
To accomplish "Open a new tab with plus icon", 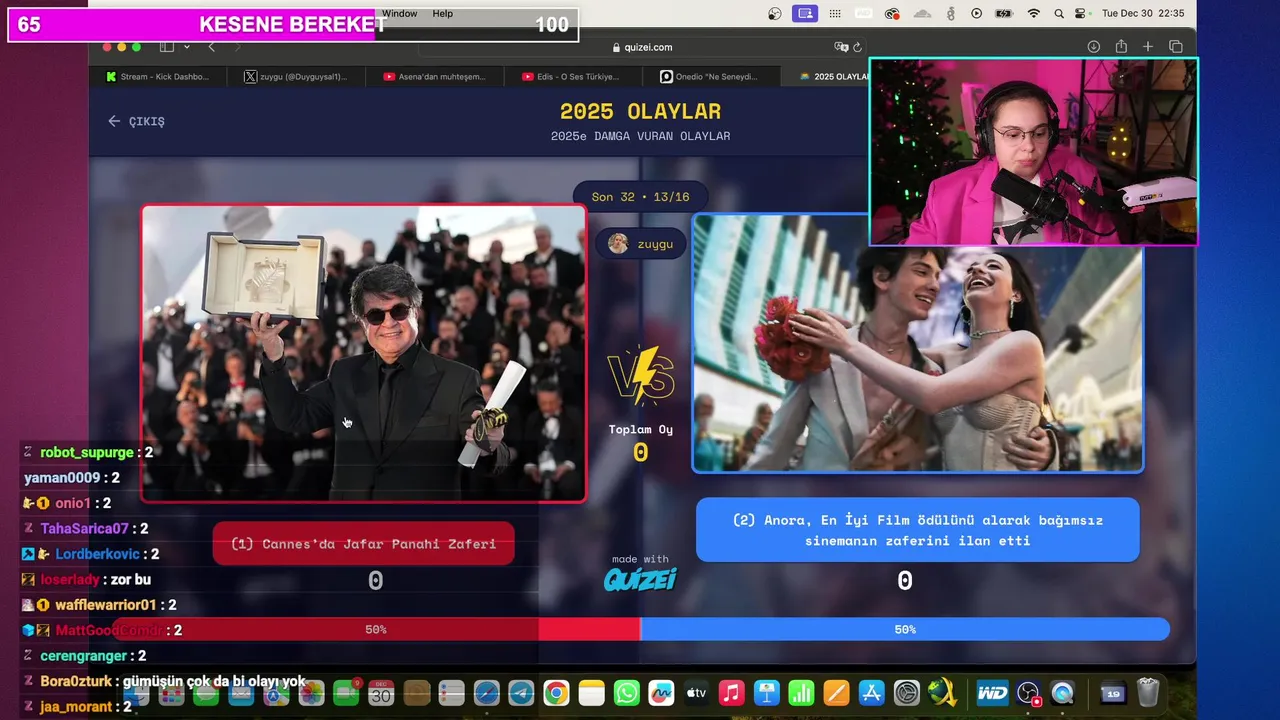I will (1148, 47).
